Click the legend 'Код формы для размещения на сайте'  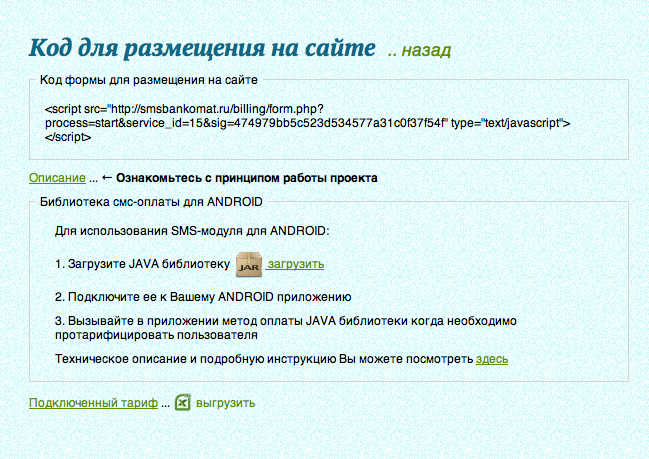tap(149, 80)
